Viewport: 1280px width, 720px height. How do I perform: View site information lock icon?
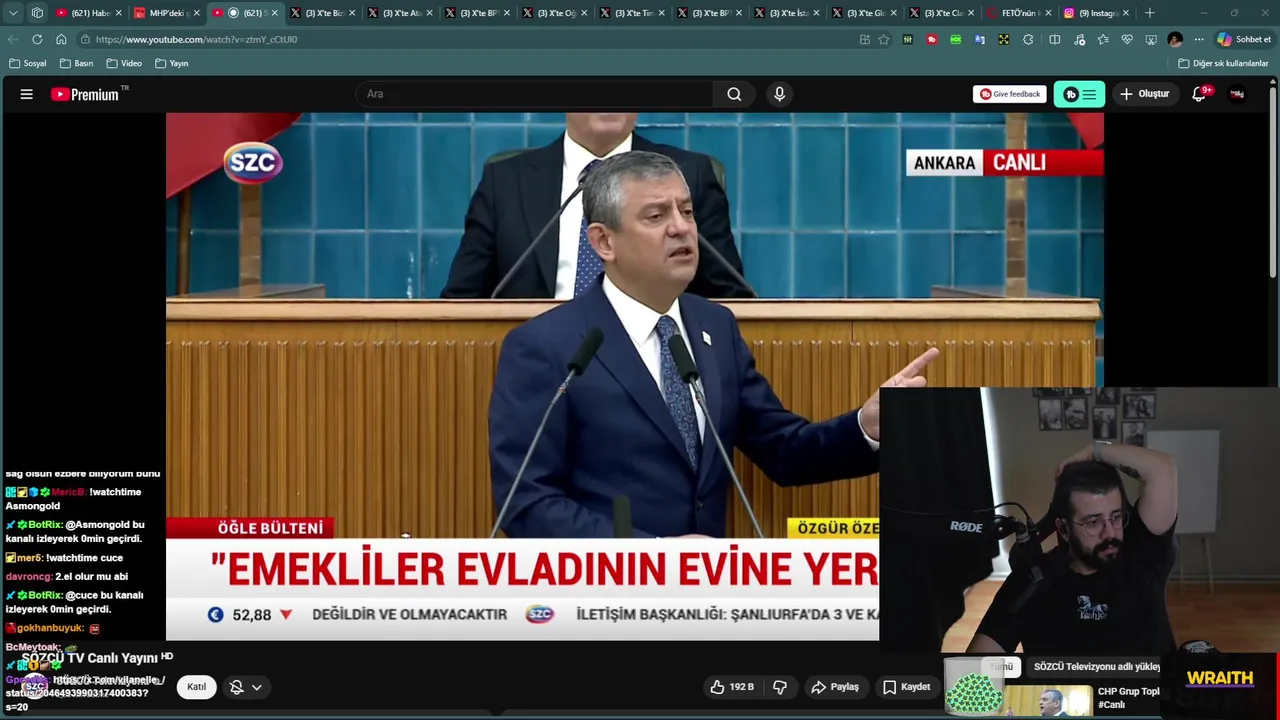(87, 39)
